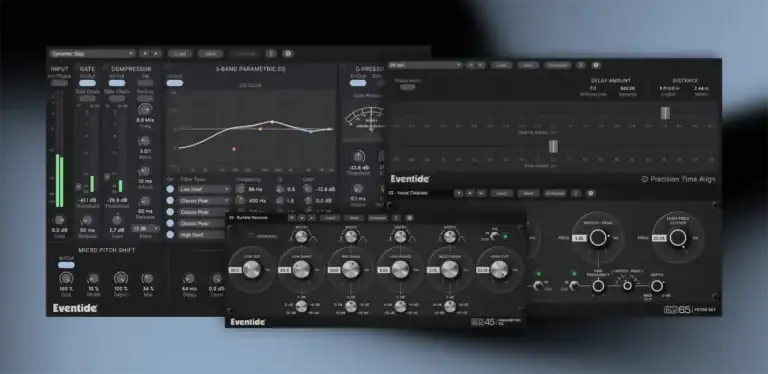Viewport: 768px width, 374px height.
Task: Click Save in the channel strip toolbar
Action: pyautogui.click(x=211, y=53)
